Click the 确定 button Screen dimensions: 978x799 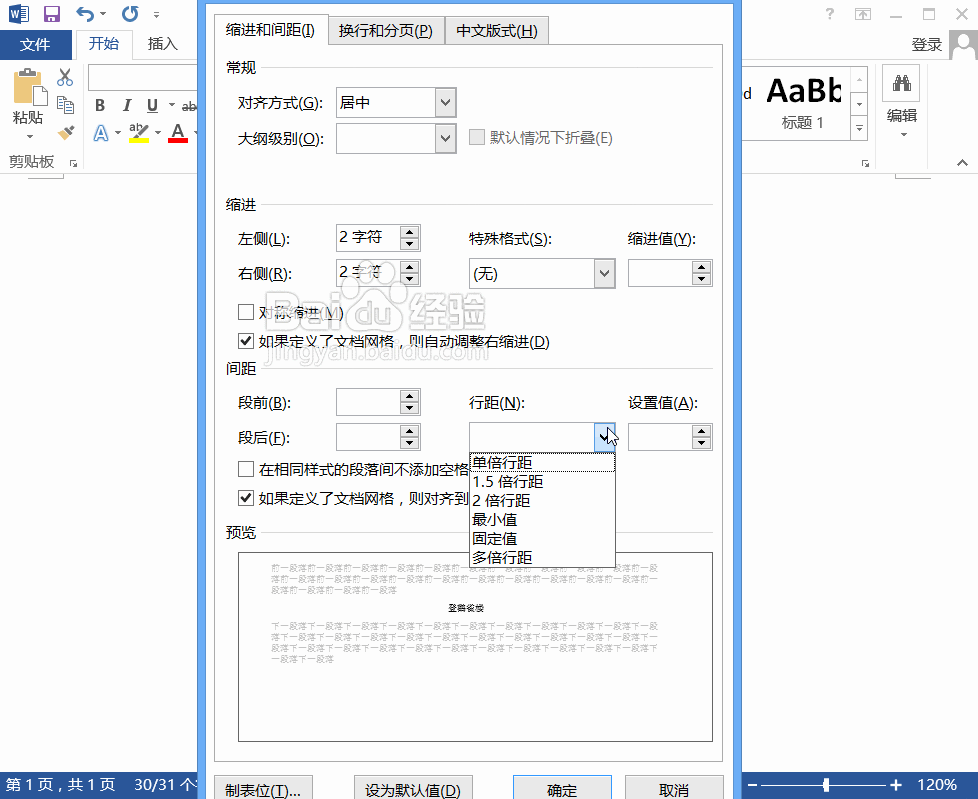click(x=562, y=789)
